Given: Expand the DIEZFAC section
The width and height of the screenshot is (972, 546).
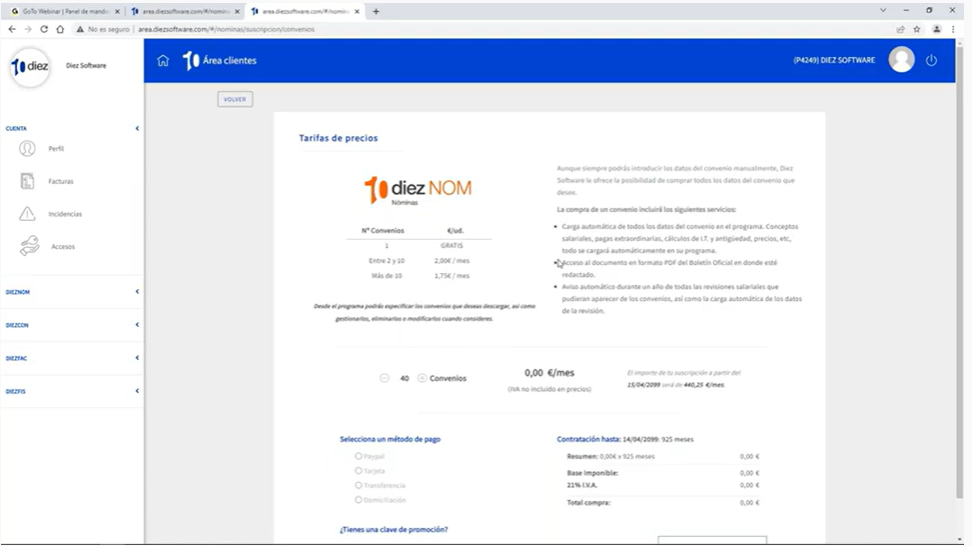Looking at the screenshot, I should pos(137,358).
